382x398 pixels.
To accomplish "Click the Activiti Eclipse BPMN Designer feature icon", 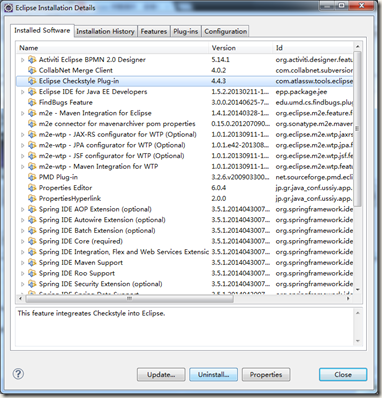I will click(32, 60).
